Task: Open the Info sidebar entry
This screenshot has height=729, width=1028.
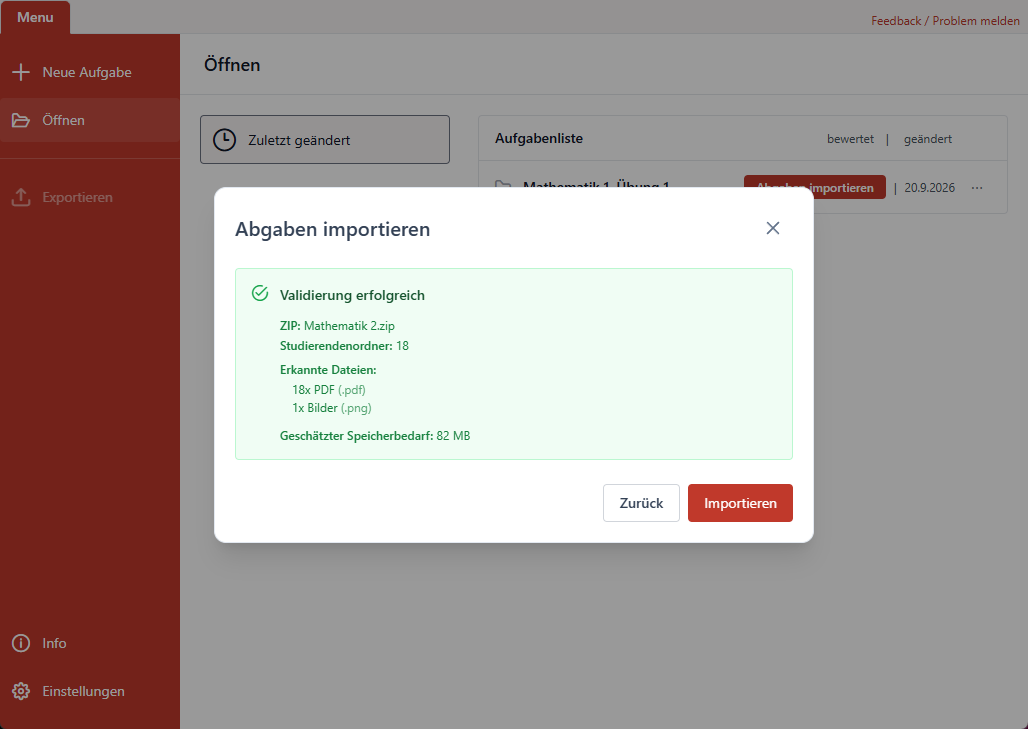Action: point(90,643)
